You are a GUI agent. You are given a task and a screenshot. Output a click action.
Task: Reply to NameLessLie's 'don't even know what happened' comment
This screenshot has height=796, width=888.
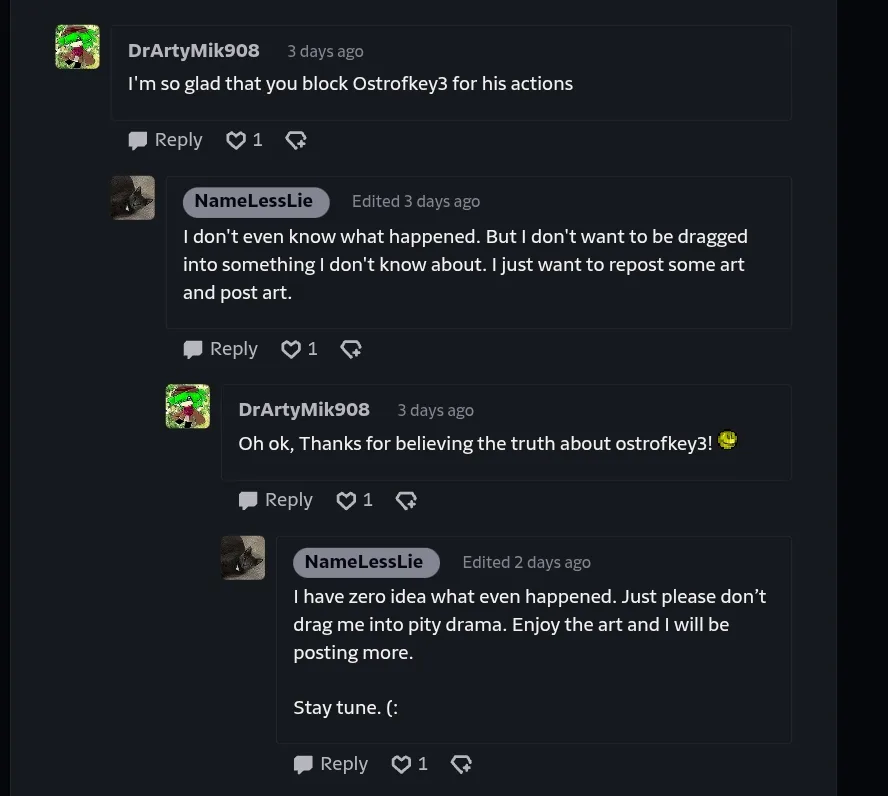tap(221, 349)
